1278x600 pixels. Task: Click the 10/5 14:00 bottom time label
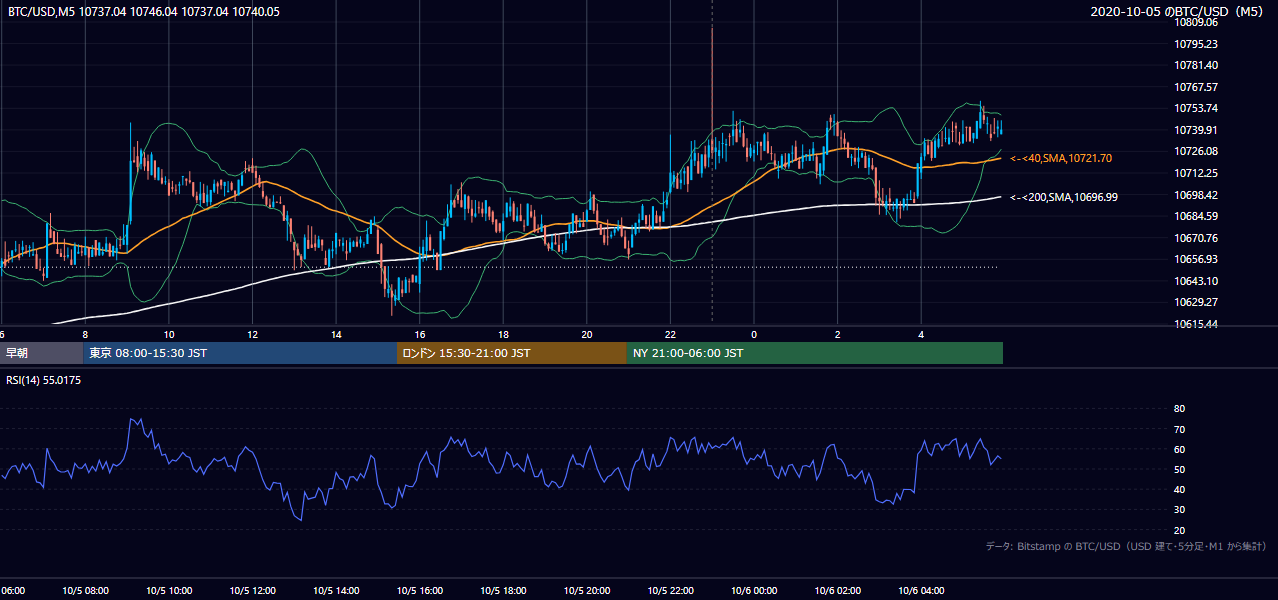pos(336,591)
